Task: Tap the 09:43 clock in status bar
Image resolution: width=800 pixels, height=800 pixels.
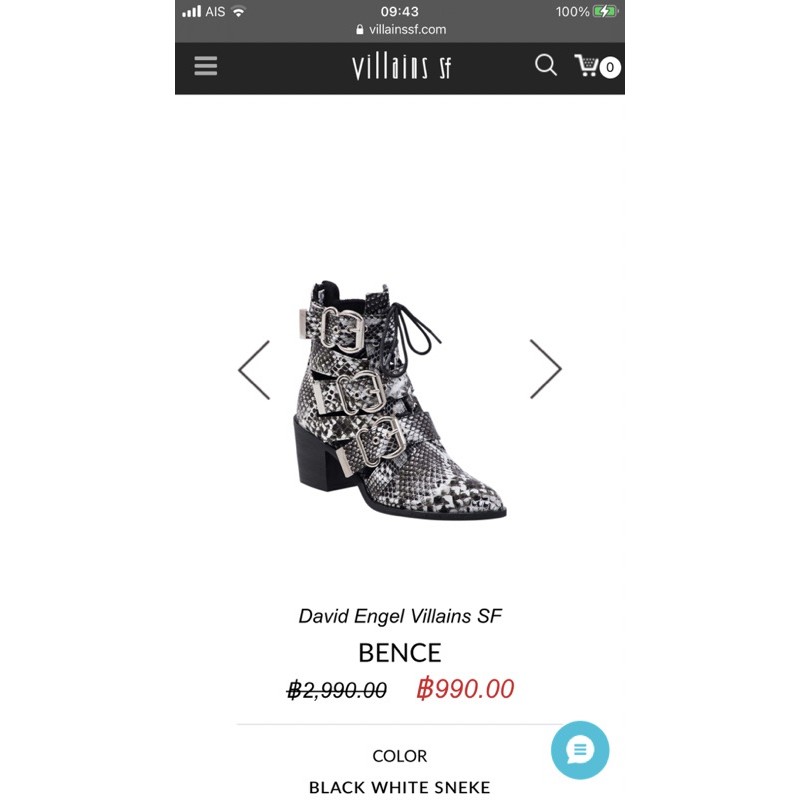Action: click(x=399, y=11)
